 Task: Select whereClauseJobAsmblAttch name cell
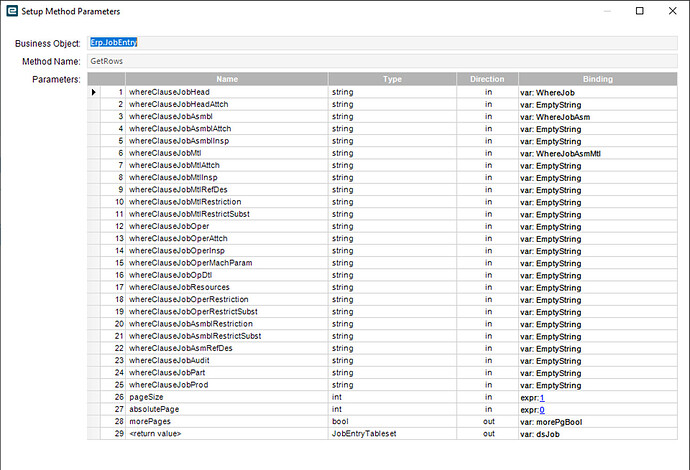pos(227,129)
